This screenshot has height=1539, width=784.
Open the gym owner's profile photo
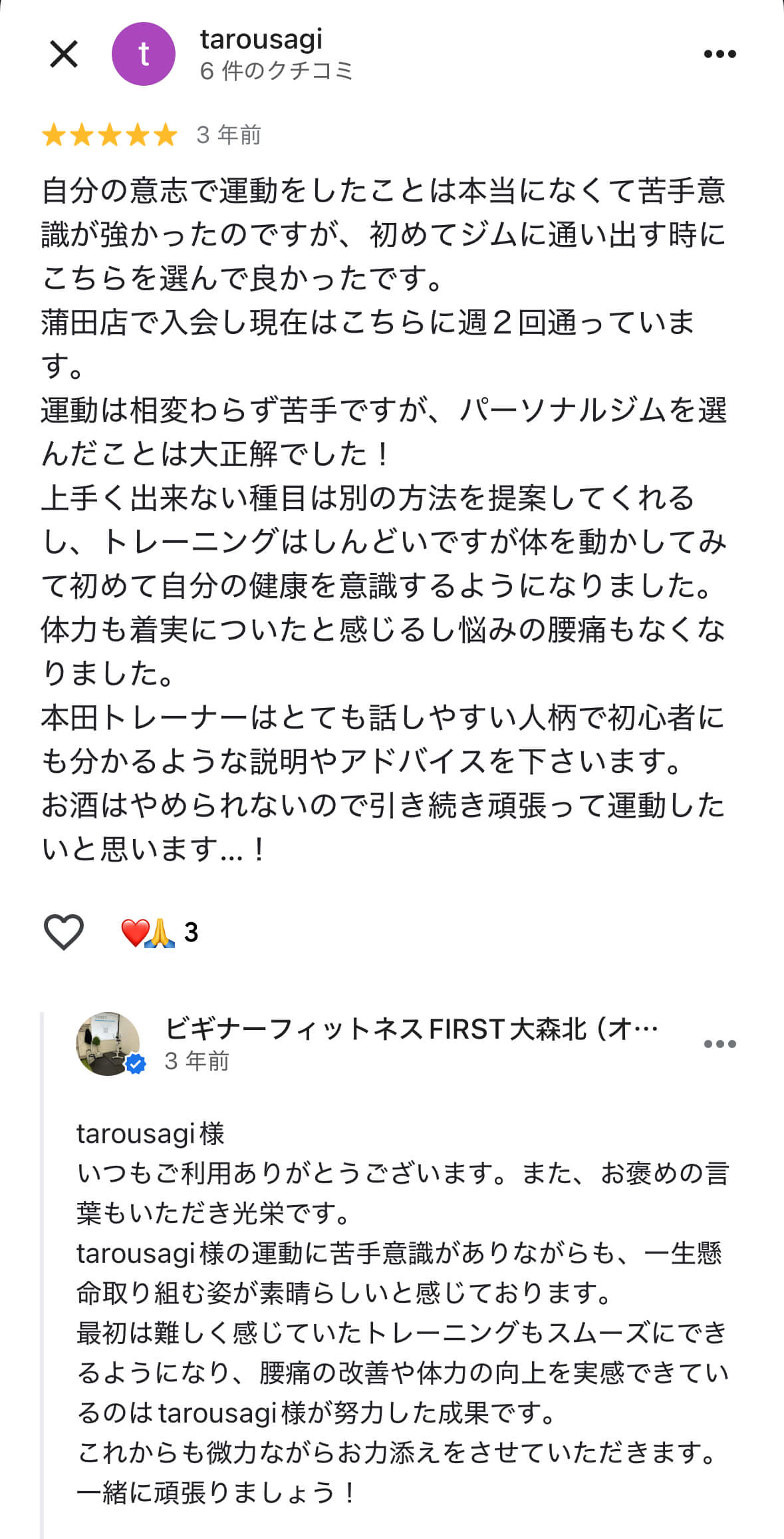click(x=108, y=1043)
